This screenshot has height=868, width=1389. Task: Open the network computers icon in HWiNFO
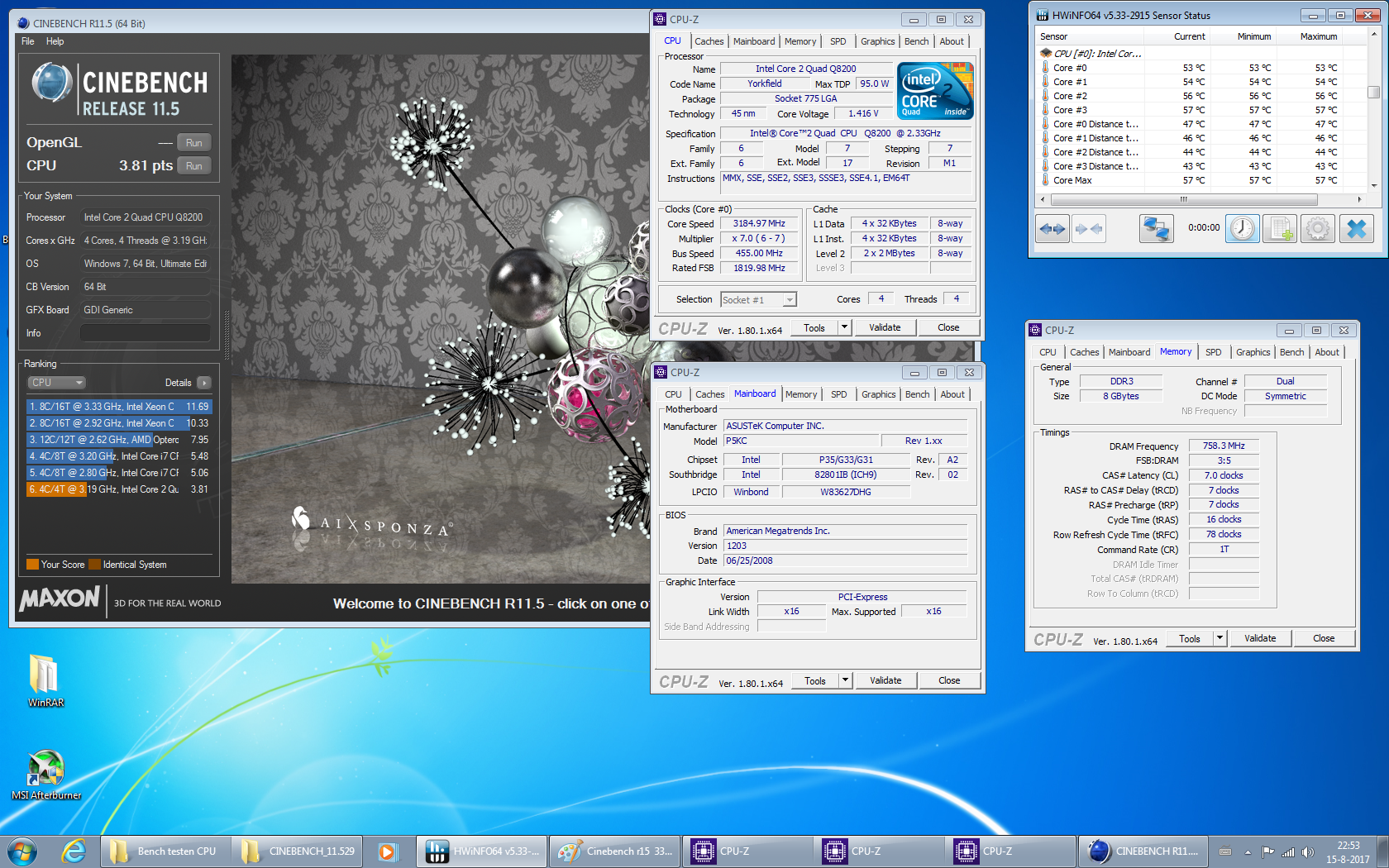(x=1156, y=229)
